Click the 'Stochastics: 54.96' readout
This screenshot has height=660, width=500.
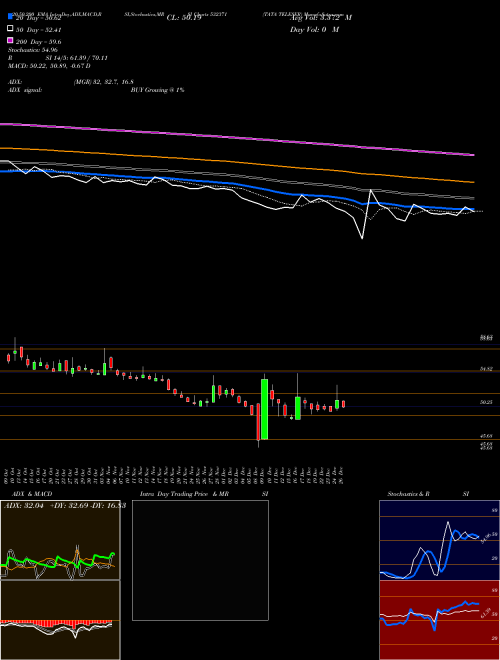click(x=32, y=50)
